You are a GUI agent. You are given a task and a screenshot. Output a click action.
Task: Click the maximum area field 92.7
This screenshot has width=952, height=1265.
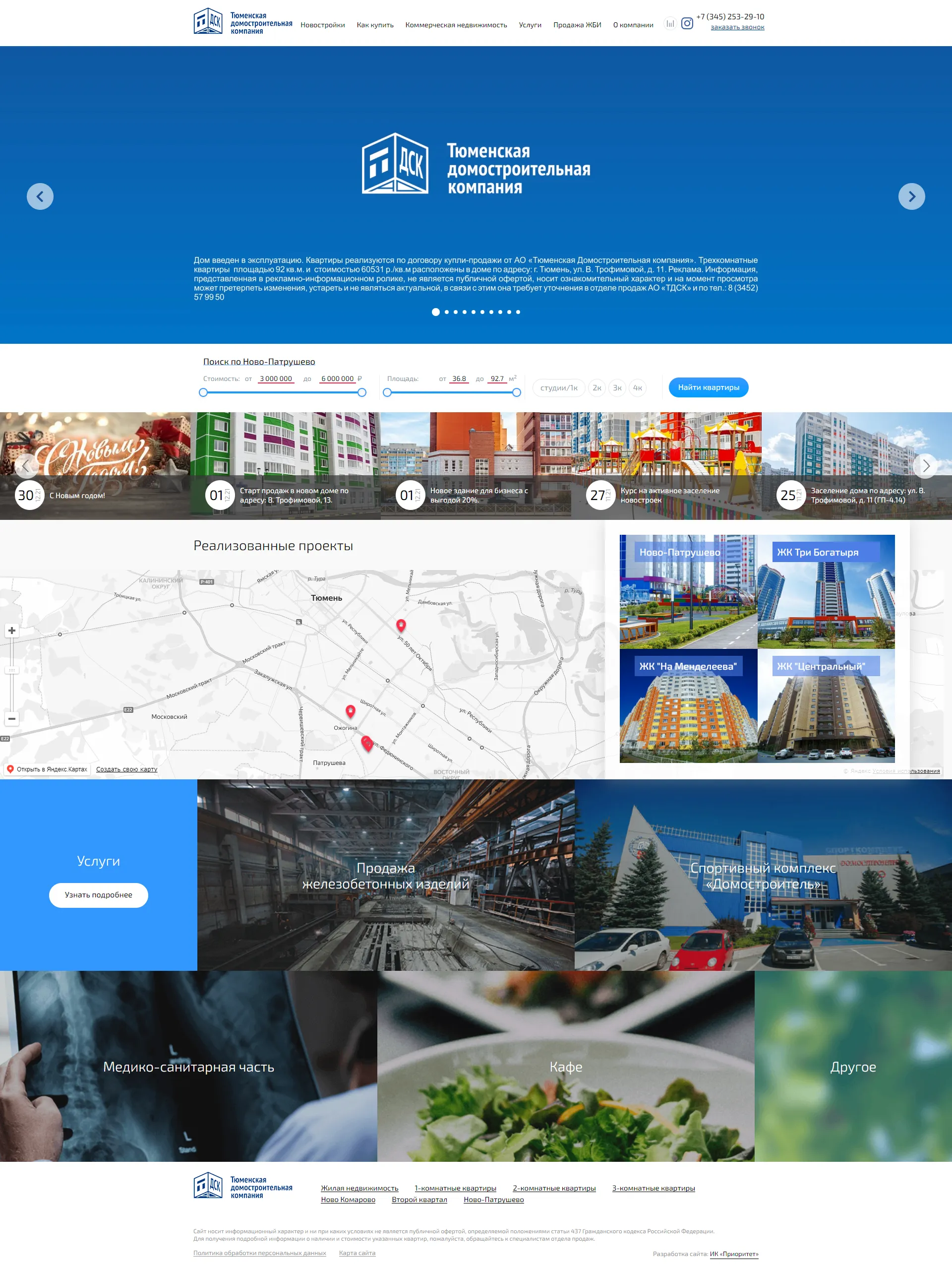pos(497,379)
